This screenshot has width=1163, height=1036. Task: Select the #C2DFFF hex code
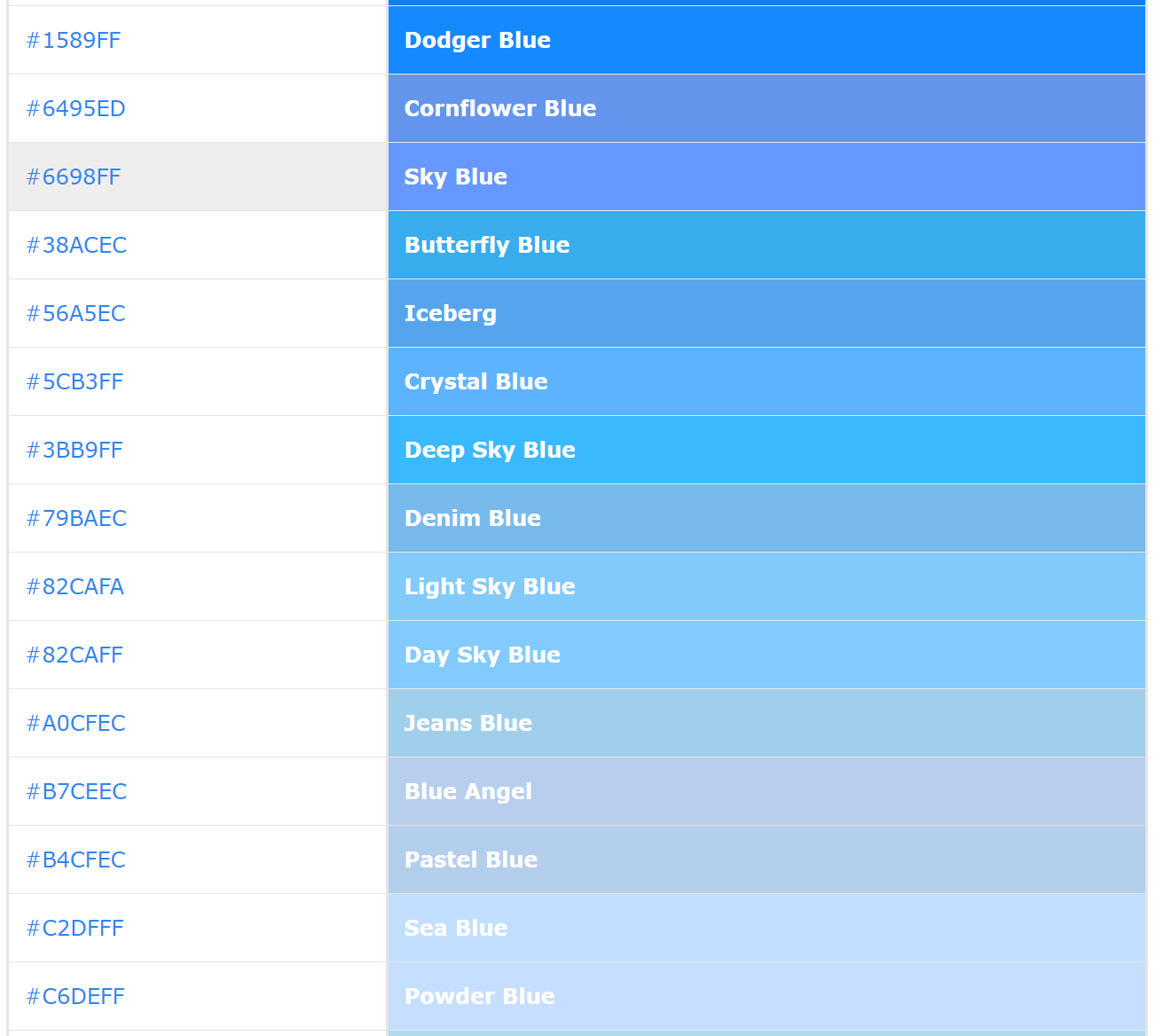click(75, 928)
